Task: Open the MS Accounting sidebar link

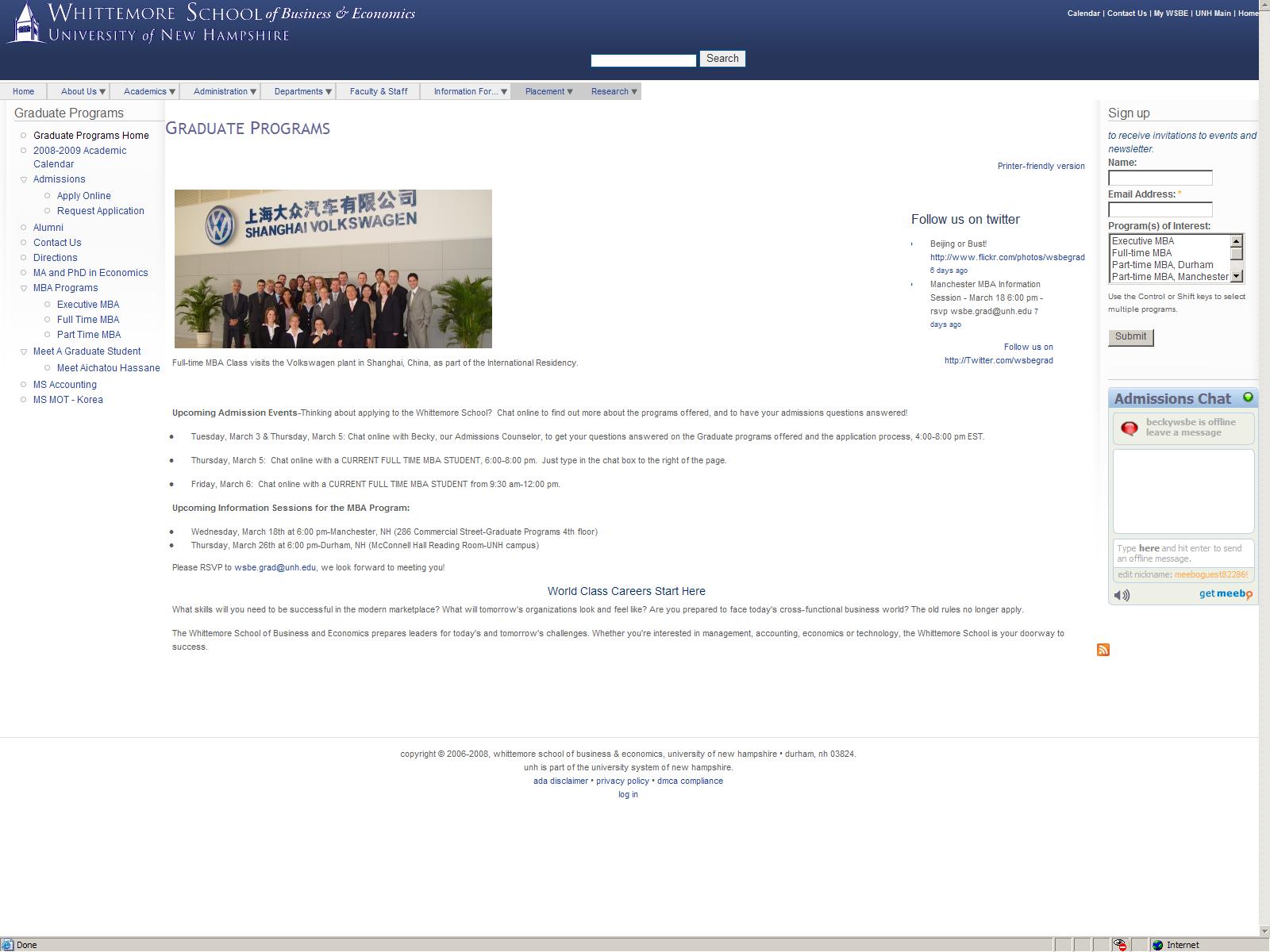Action: (x=65, y=385)
